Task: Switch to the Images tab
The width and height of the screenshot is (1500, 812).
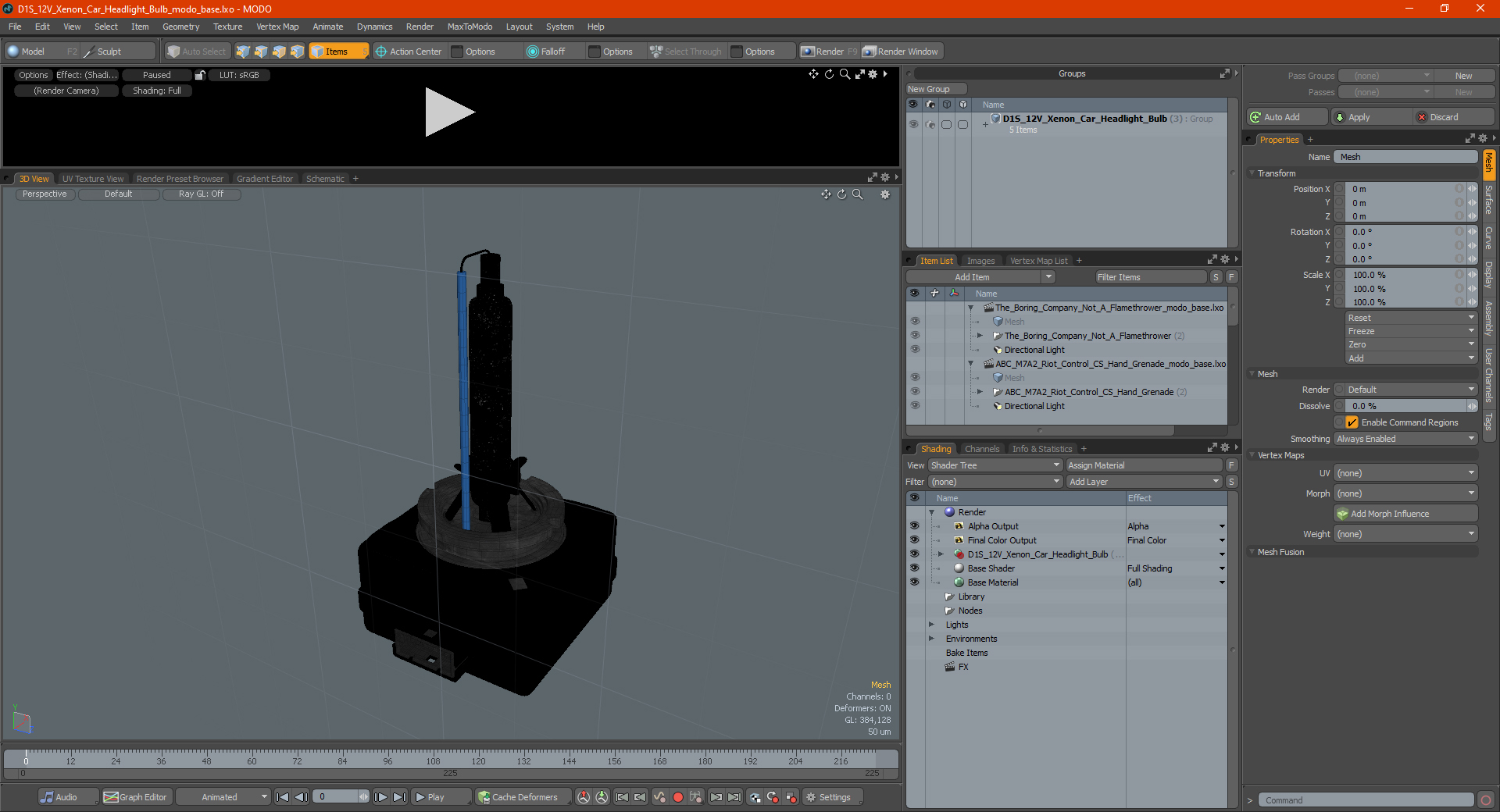Action: [x=980, y=261]
